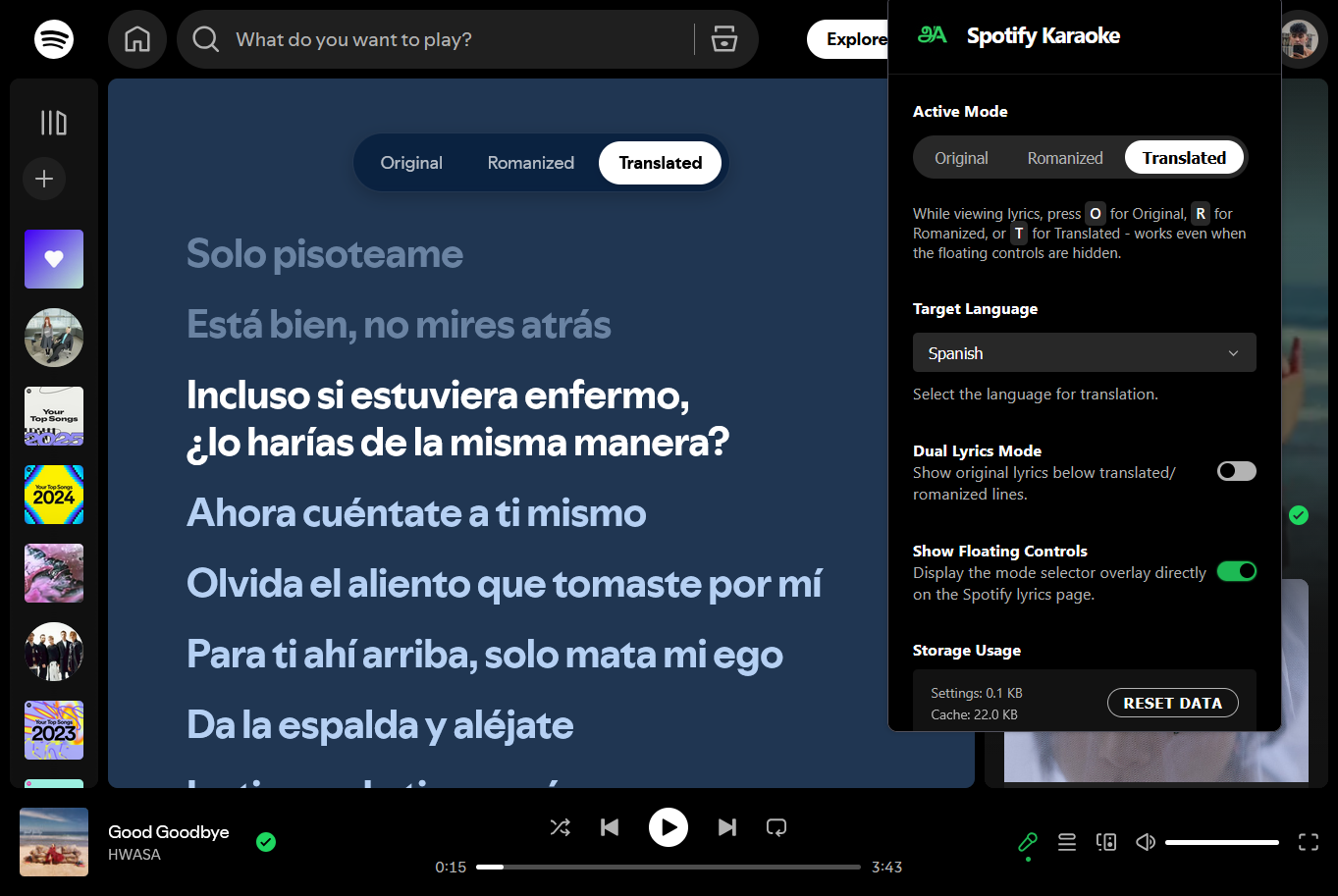
Task: Open the play queue
Action: pyautogui.click(x=1067, y=842)
